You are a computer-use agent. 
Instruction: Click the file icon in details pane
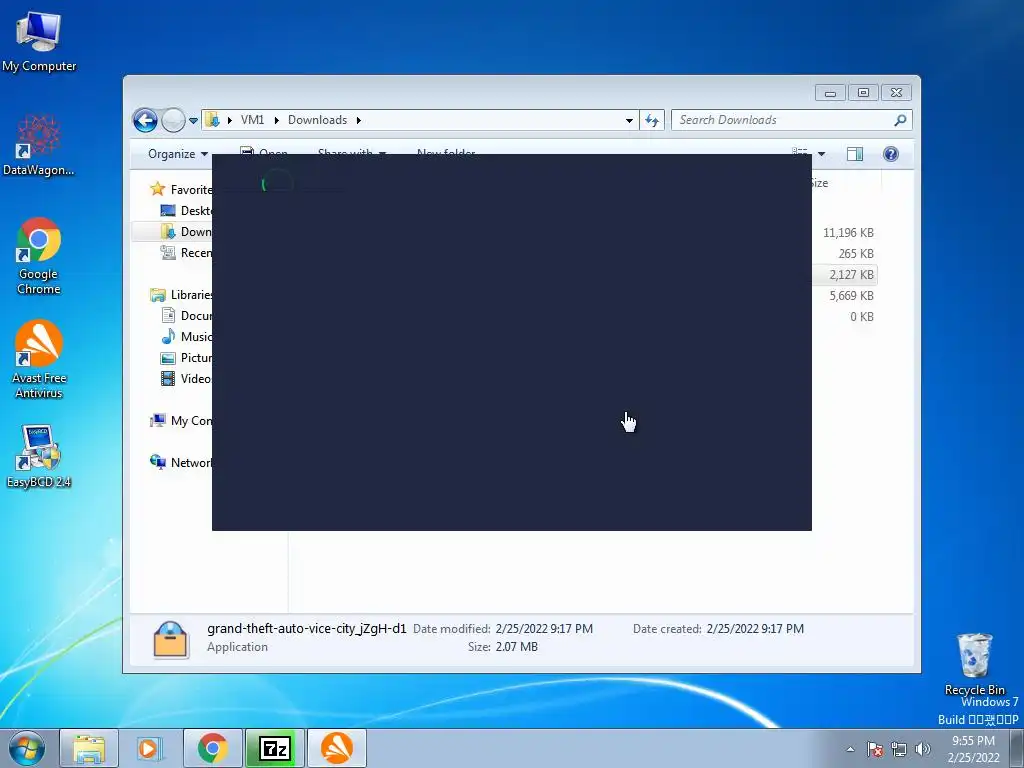(x=170, y=639)
